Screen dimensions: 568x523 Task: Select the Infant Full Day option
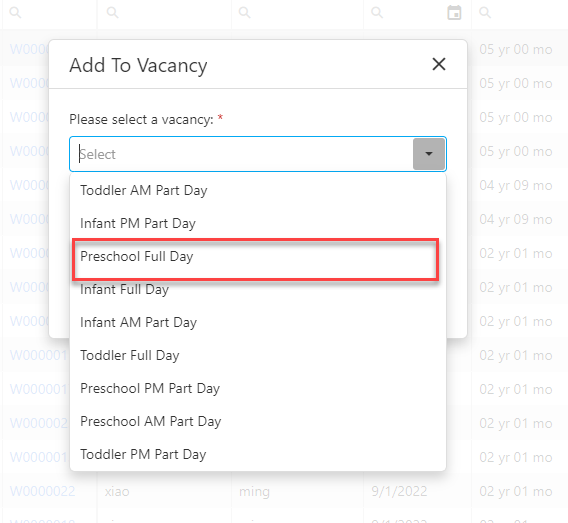258,289
